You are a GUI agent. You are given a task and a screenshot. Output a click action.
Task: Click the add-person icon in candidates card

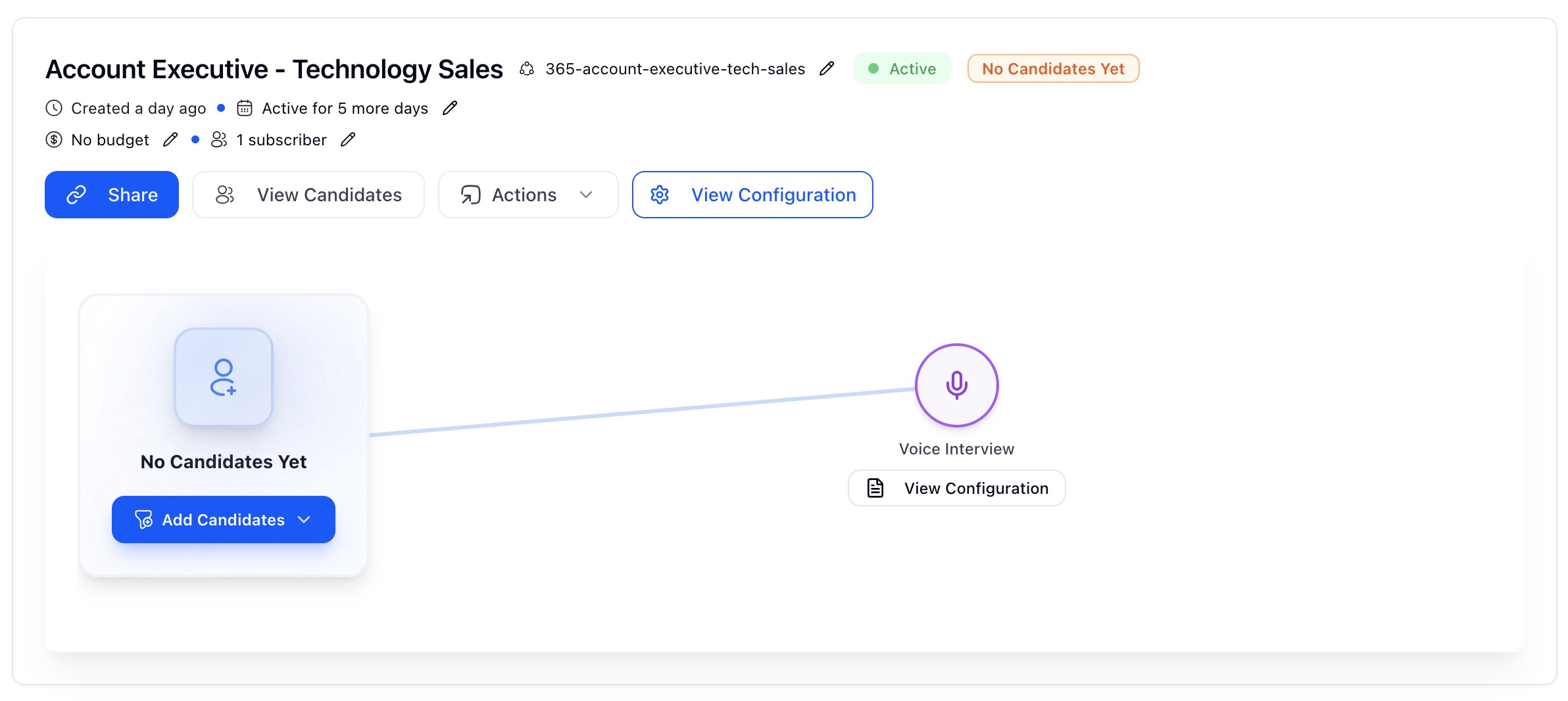click(x=224, y=377)
